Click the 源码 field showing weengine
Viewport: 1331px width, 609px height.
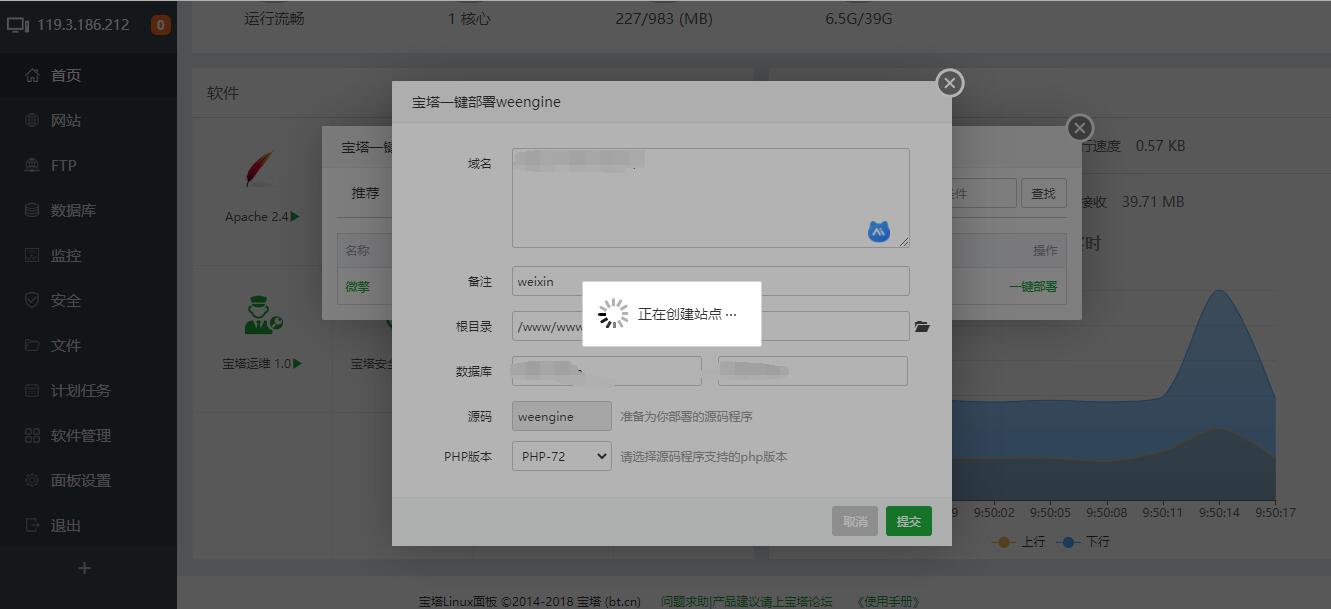pyautogui.click(x=562, y=416)
